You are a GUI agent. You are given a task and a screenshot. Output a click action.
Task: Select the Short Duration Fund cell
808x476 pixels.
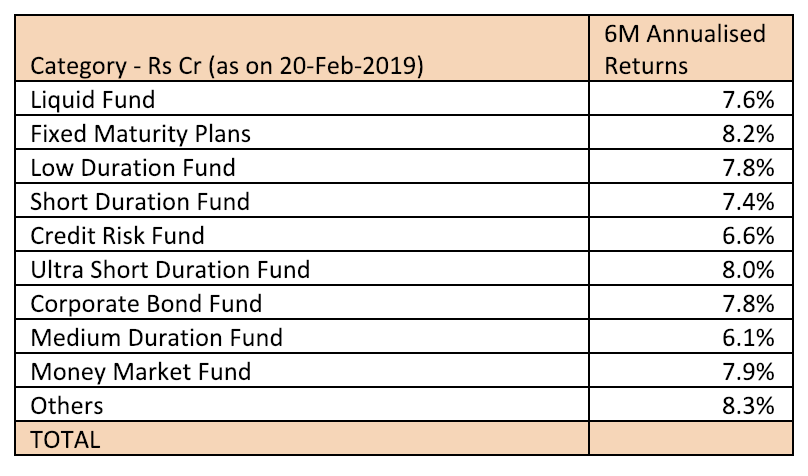click(140, 201)
